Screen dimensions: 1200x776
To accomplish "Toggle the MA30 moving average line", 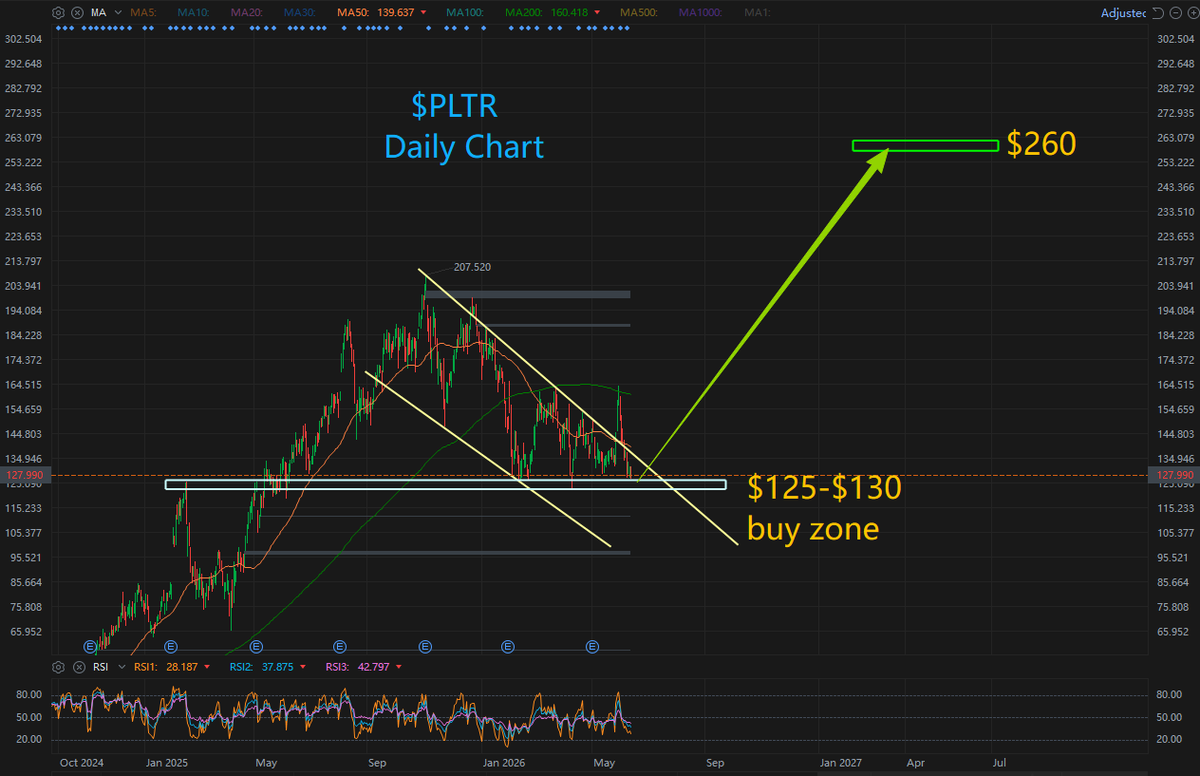I will pos(299,13).
